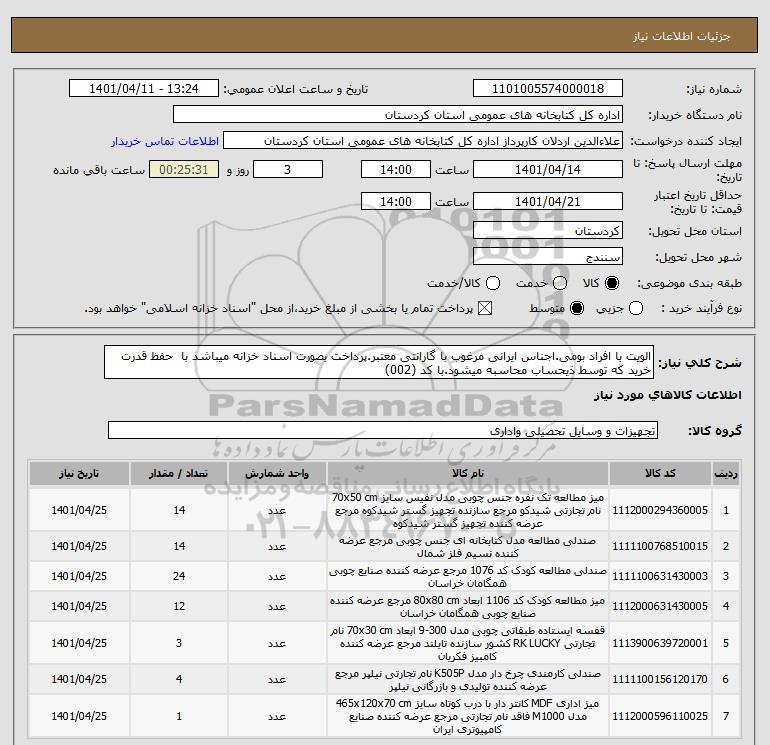Click quantity 24 in row 3
The width and height of the screenshot is (770, 745).
[179, 576]
